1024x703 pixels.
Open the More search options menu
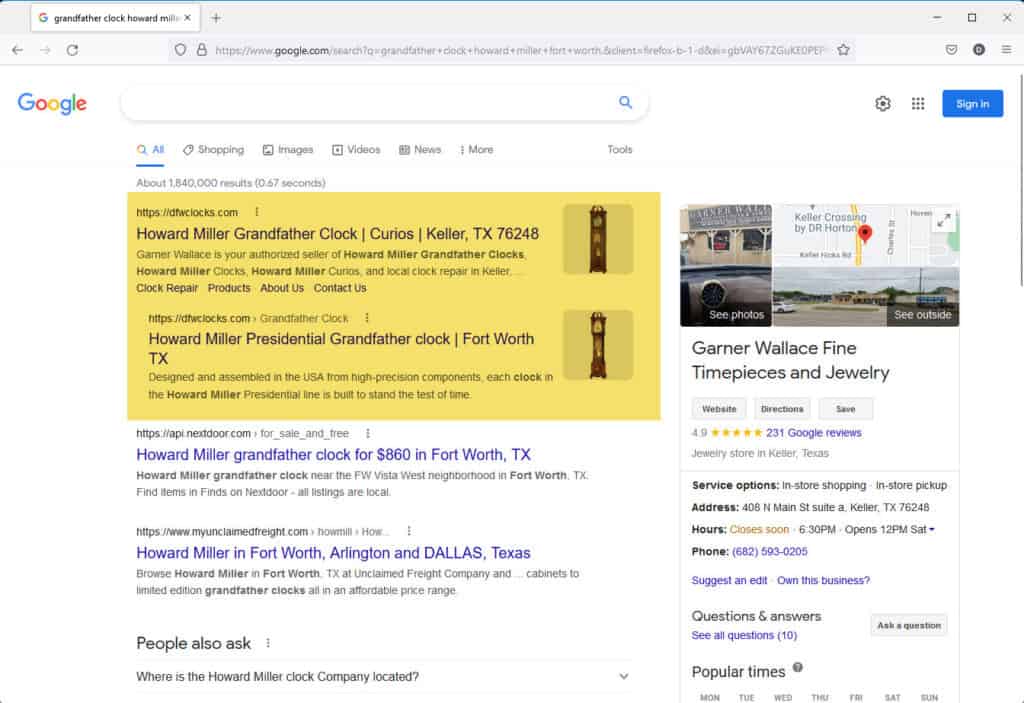(x=477, y=150)
